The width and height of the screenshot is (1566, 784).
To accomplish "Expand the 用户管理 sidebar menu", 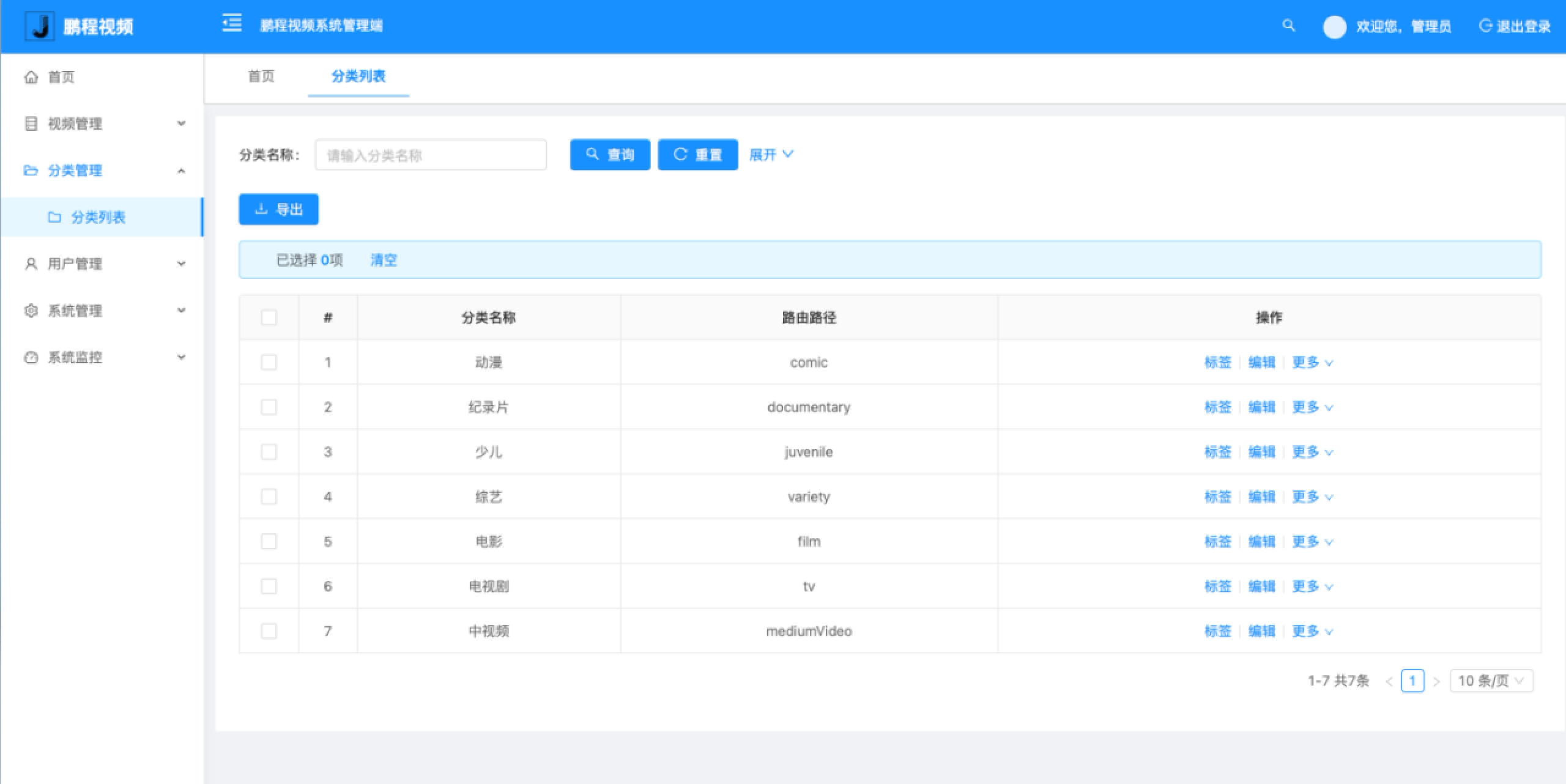I will point(102,264).
